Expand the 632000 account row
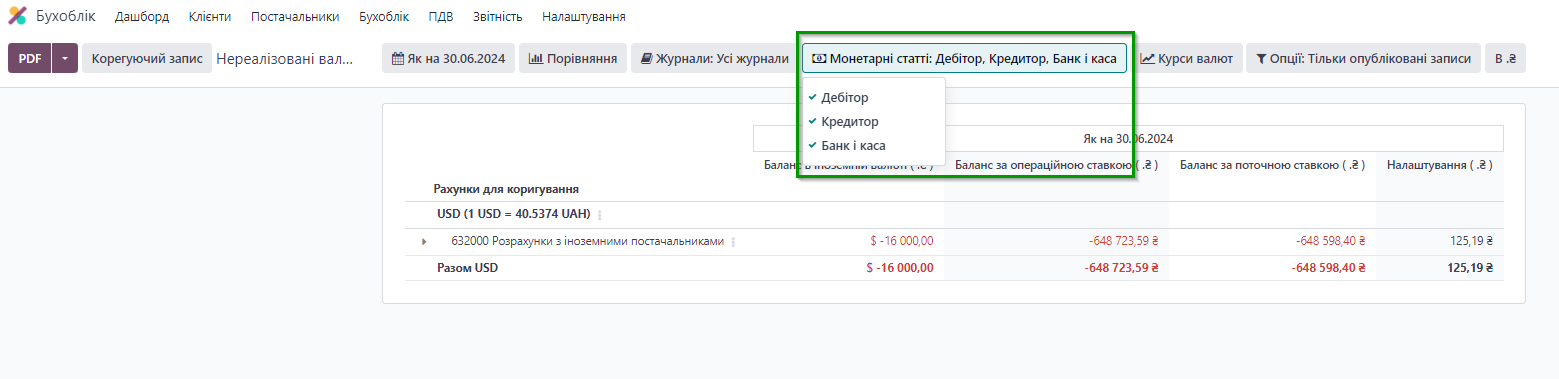1559x379 pixels. (x=424, y=241)
